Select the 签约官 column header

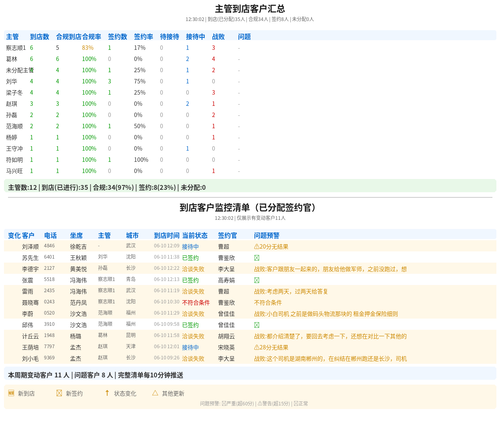[227, 235]
